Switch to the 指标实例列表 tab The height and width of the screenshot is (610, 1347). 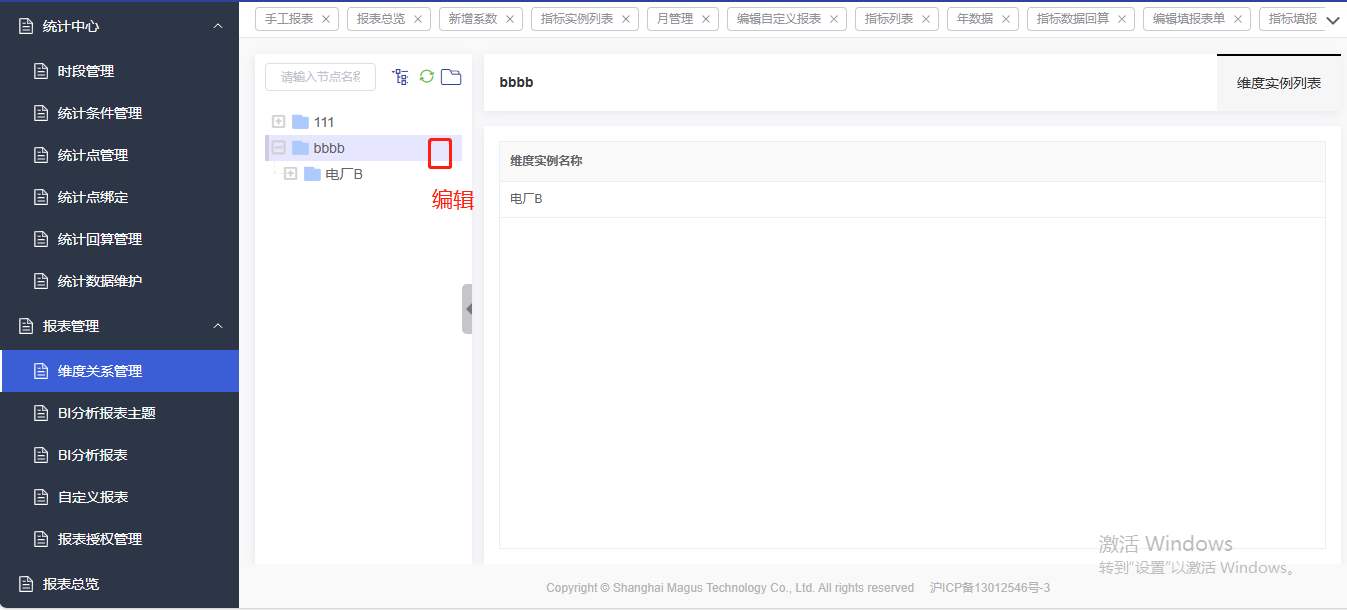click(x=577, y=19)
